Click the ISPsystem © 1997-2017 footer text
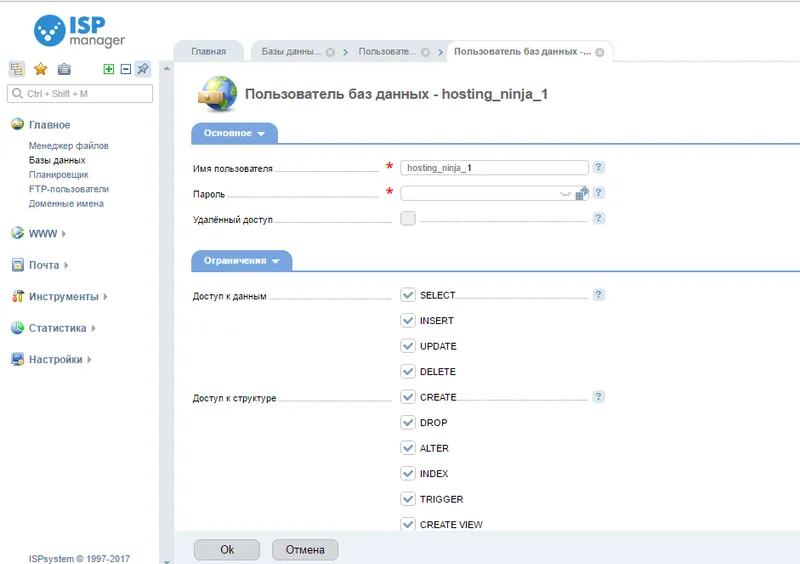 79,558
